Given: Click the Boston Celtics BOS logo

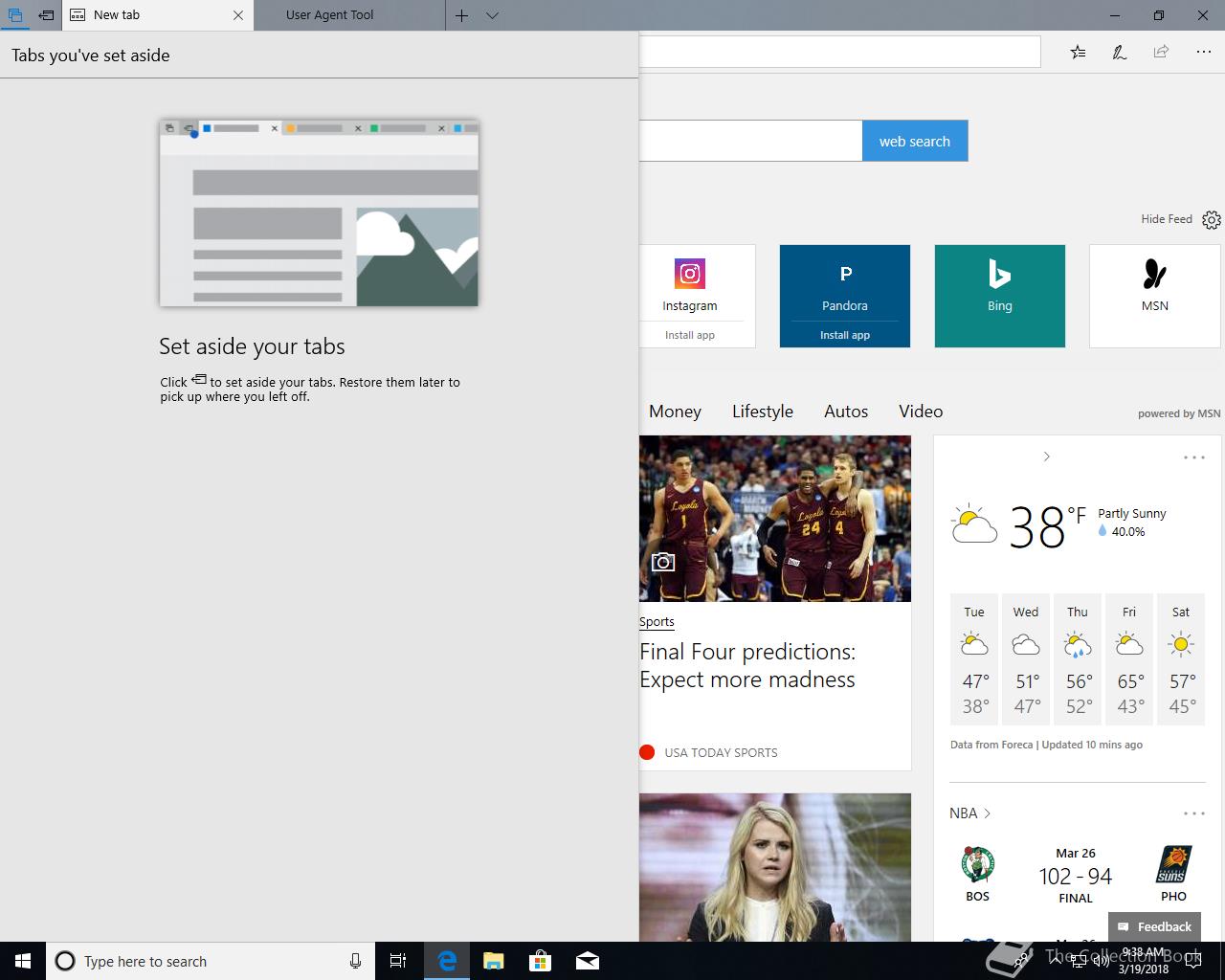Looking at the screenshot, I should pos(978,864).
